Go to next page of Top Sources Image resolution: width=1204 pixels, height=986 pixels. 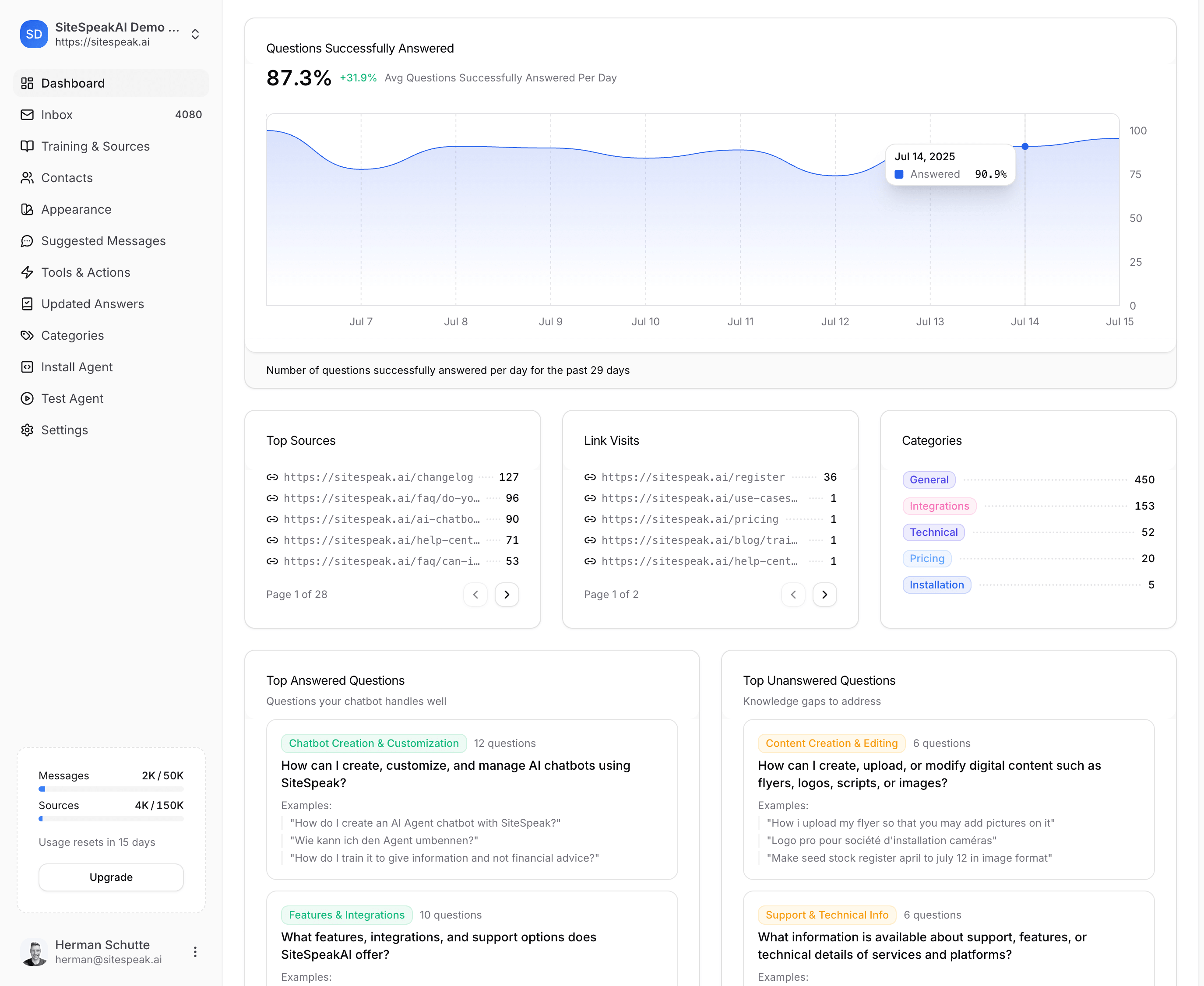(x=507, y=595)
